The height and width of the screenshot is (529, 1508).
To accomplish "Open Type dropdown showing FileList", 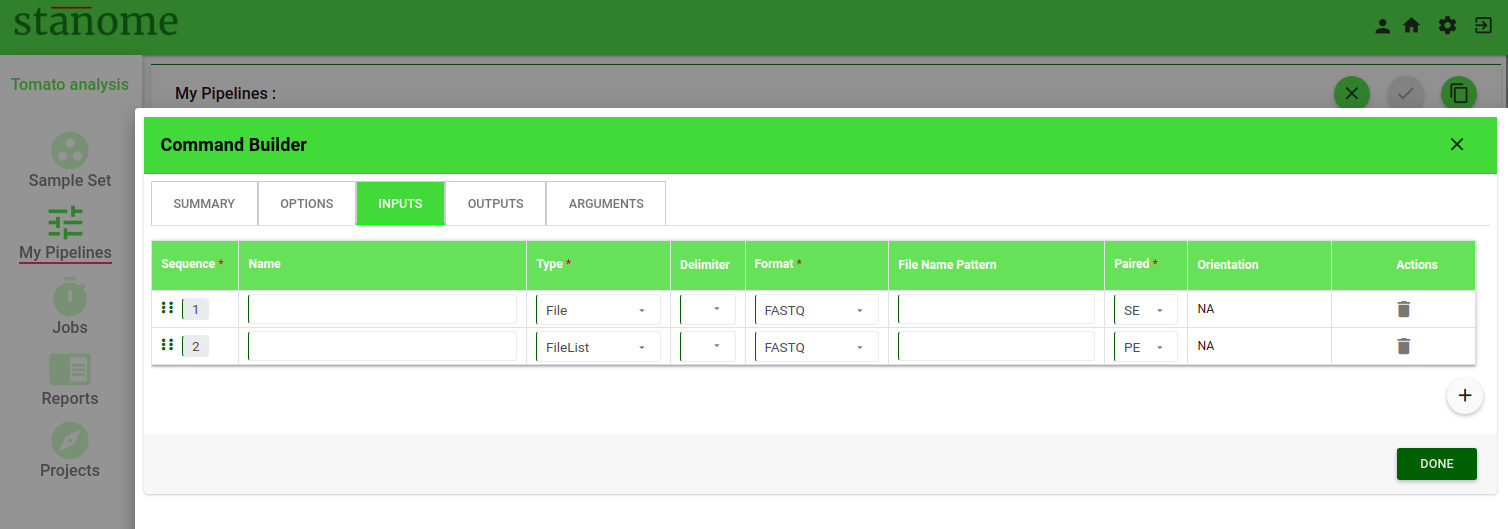I will pos(598,347).
